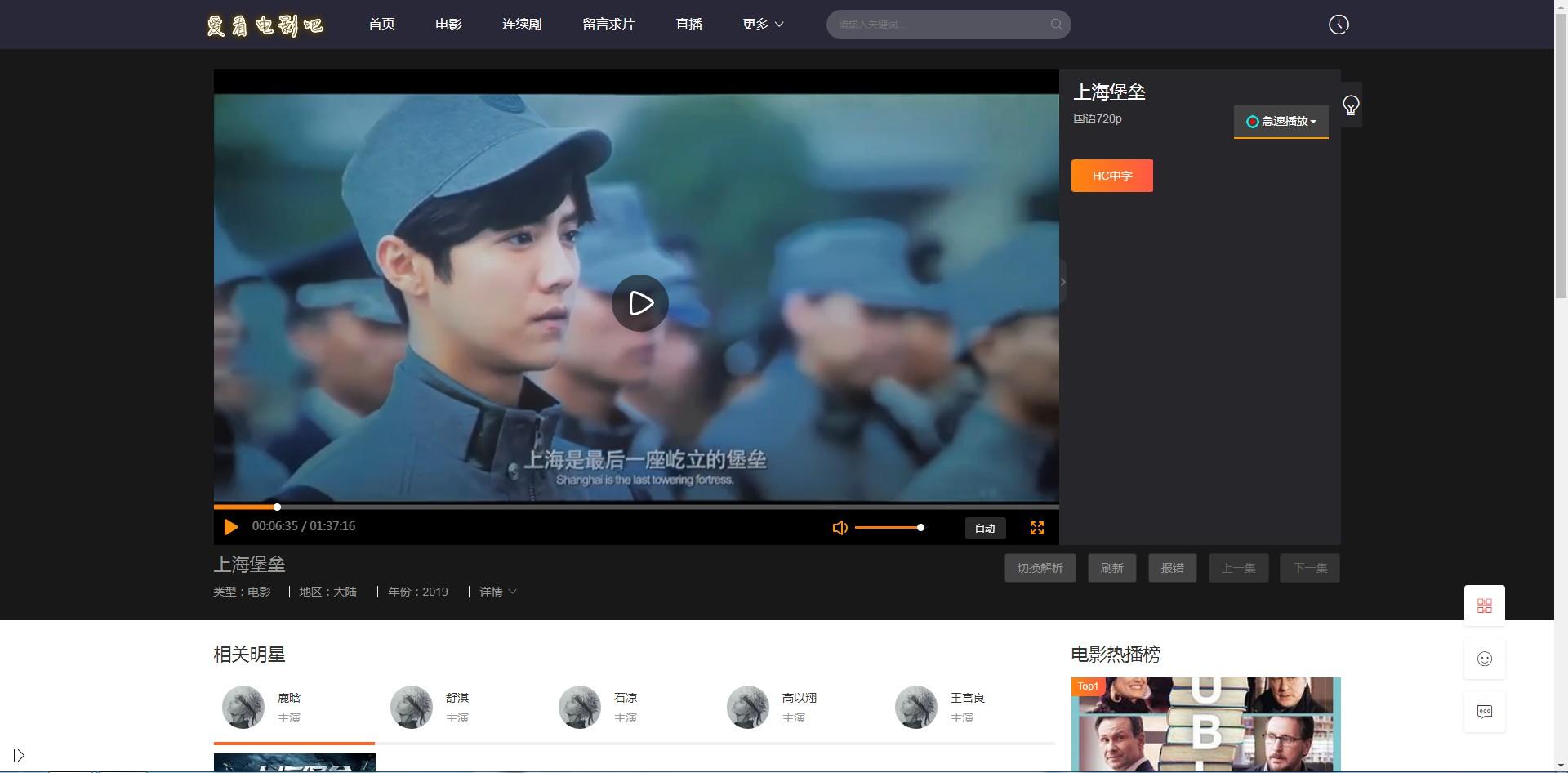The width and height of the screenshot is (1568, 773).
Task: Click into the keyword search field
Action: coord(939,25)
